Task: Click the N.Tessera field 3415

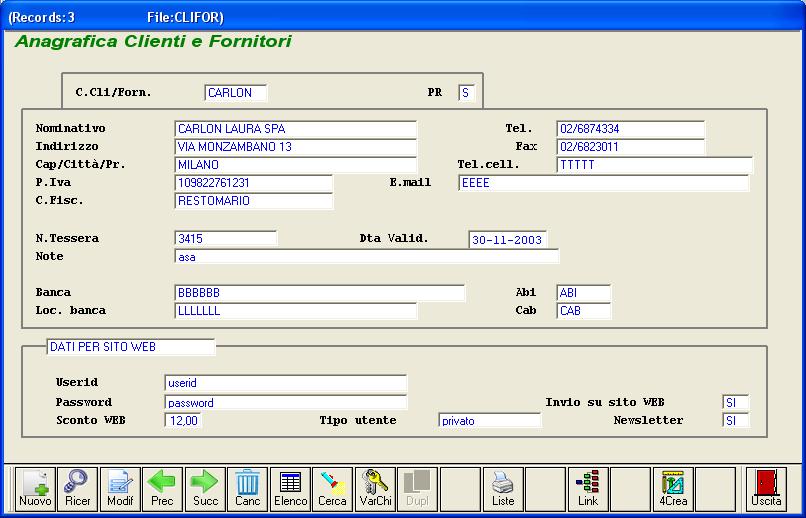Action: click(x=226, y=239)
